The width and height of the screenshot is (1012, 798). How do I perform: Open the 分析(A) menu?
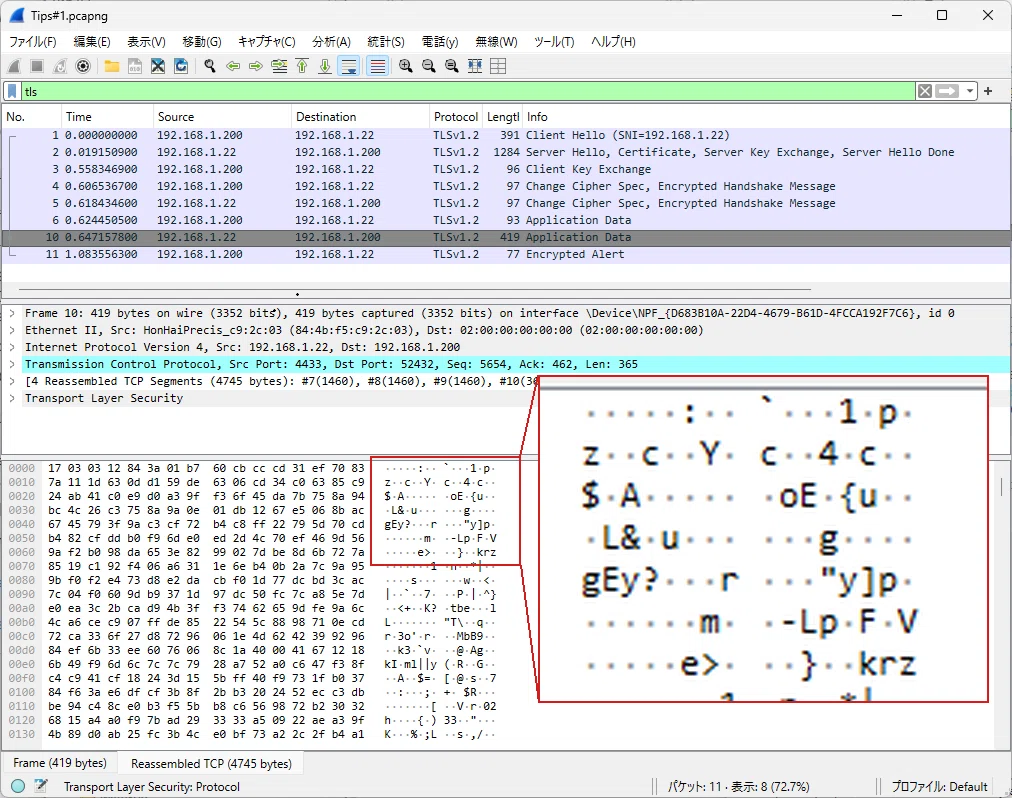click(x=331, y=42)
